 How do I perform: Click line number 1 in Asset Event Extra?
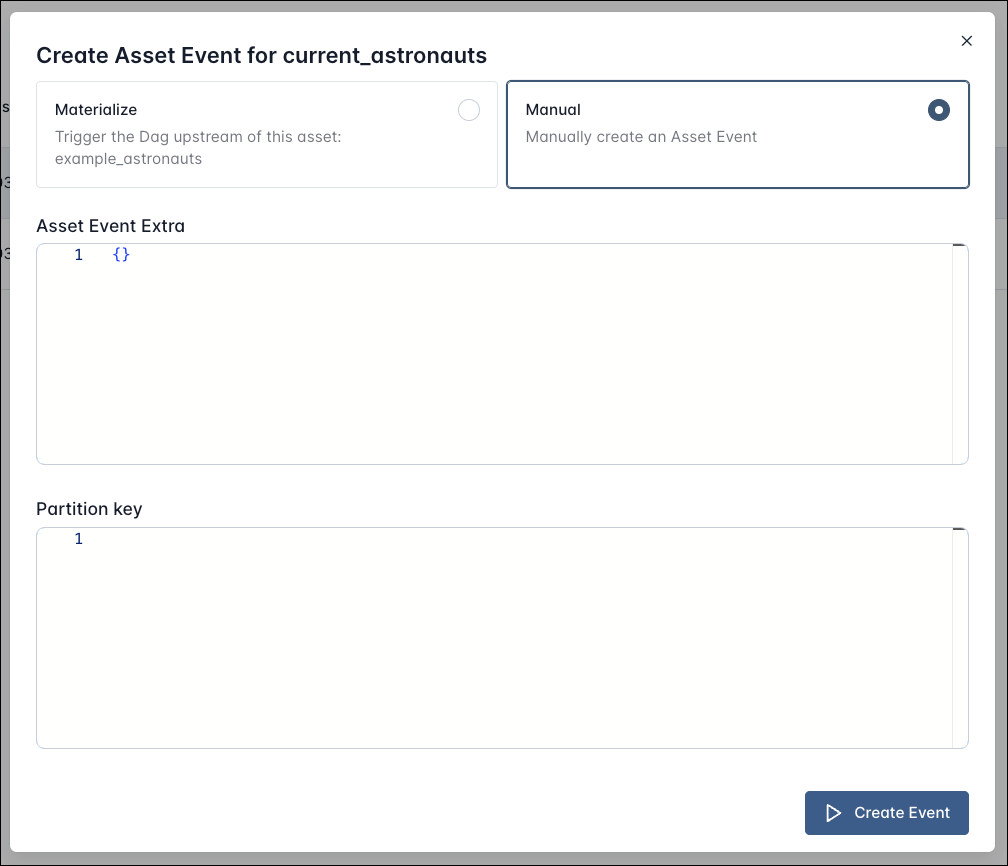coord(79,255)
